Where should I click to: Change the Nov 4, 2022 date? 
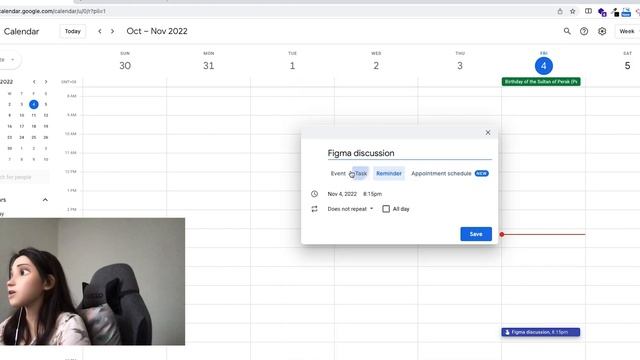point(342,194)
